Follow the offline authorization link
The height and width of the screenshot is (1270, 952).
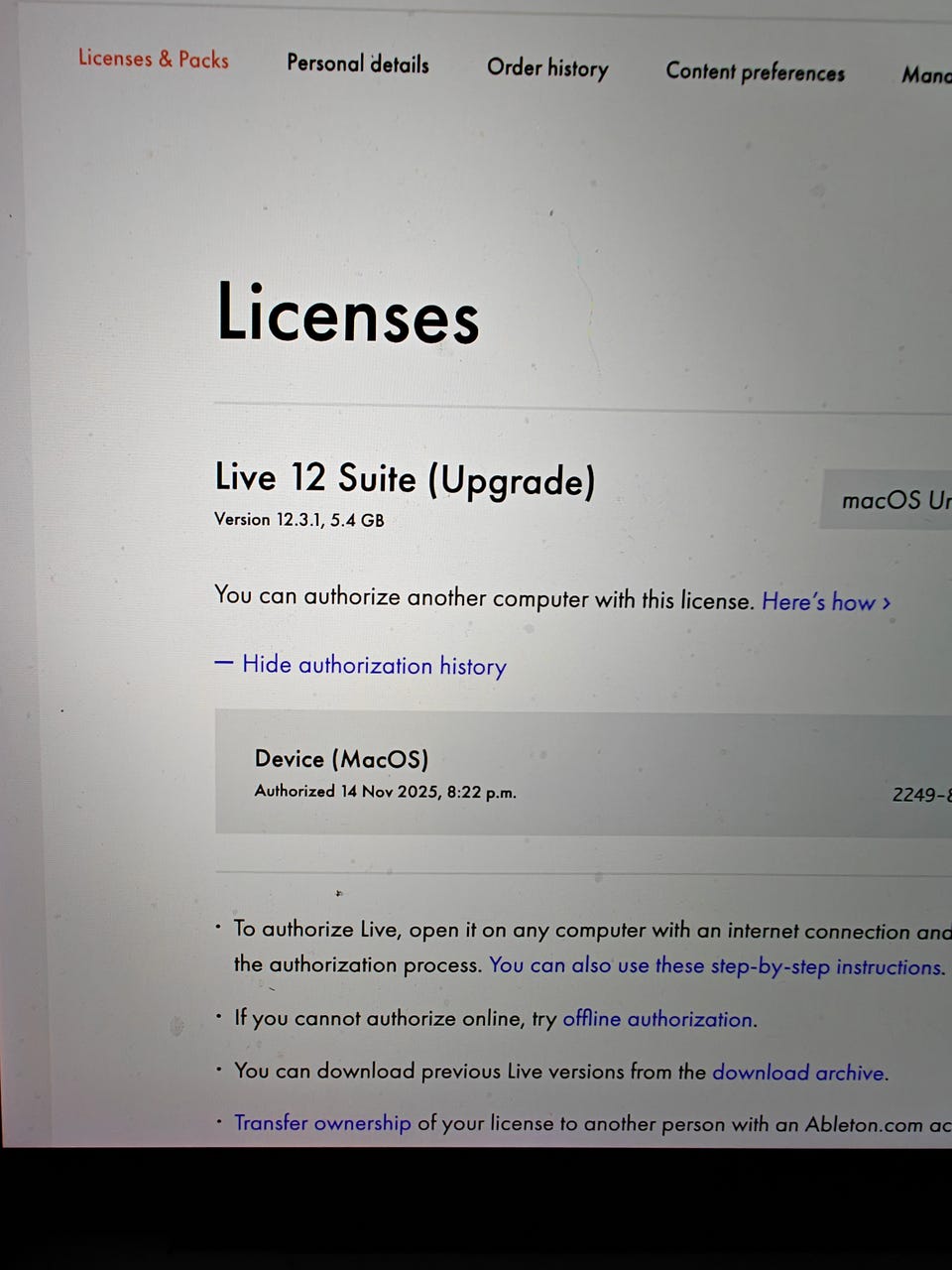pyautogui.click(x=658, y=1019)
